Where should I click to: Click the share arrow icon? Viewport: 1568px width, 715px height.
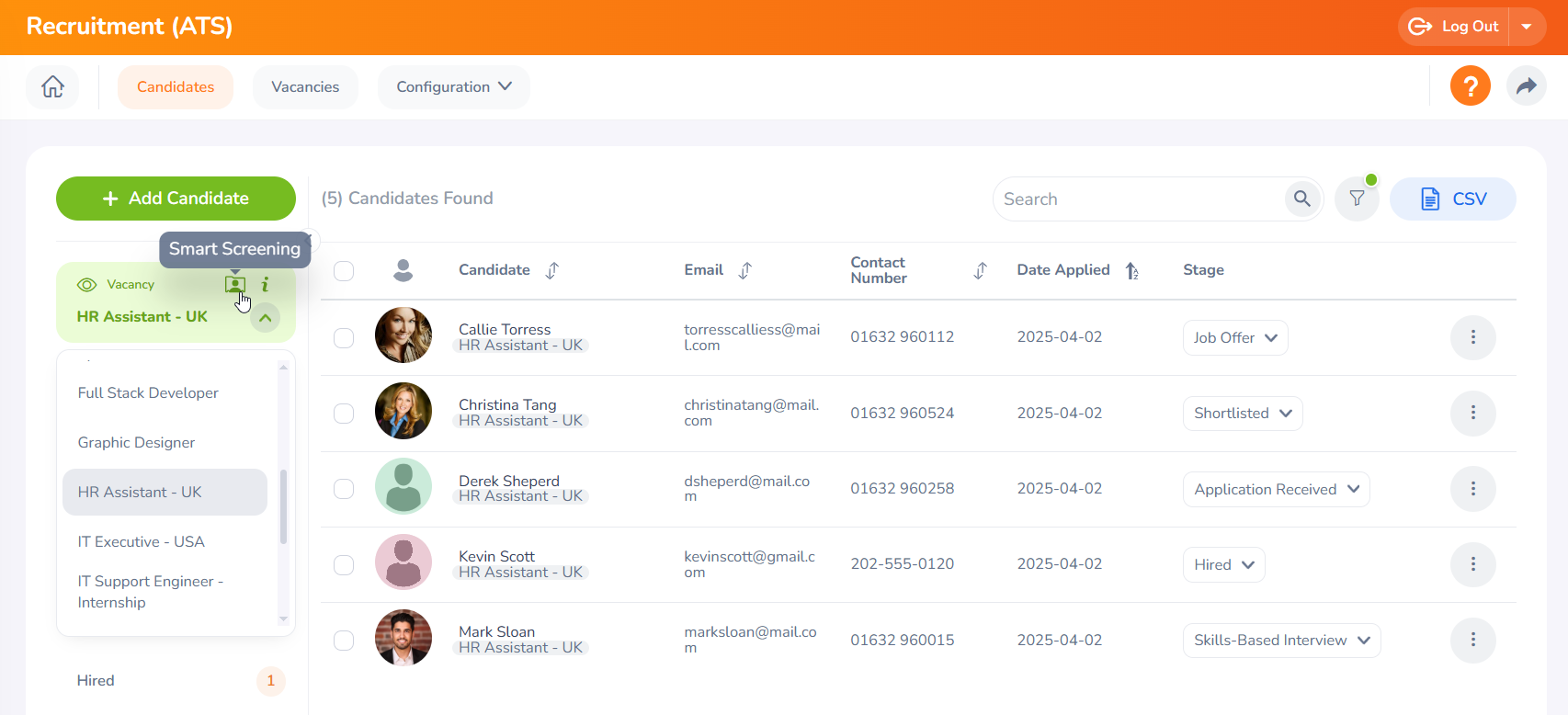[x=1526, y=86]
